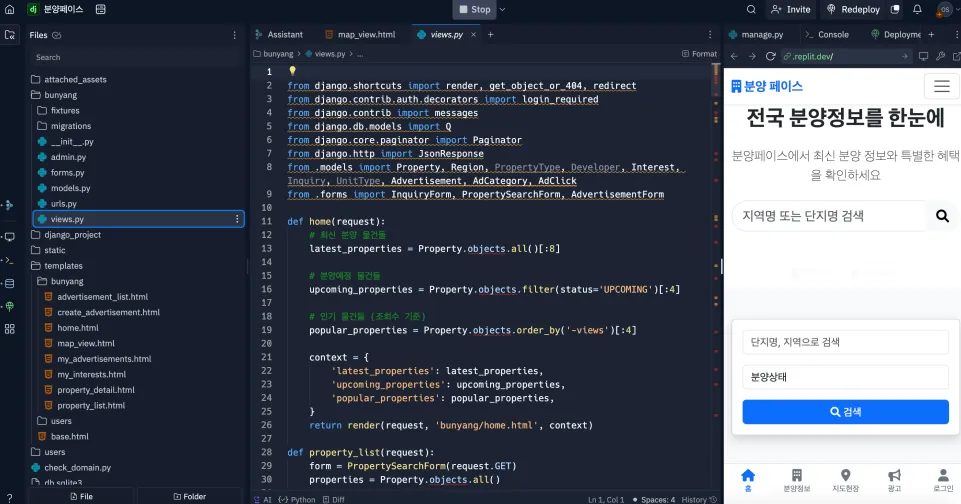The height and width of the screenshot is (504, 961).
Task: Click the magnifier search button in preview
Action: point(942,216)
